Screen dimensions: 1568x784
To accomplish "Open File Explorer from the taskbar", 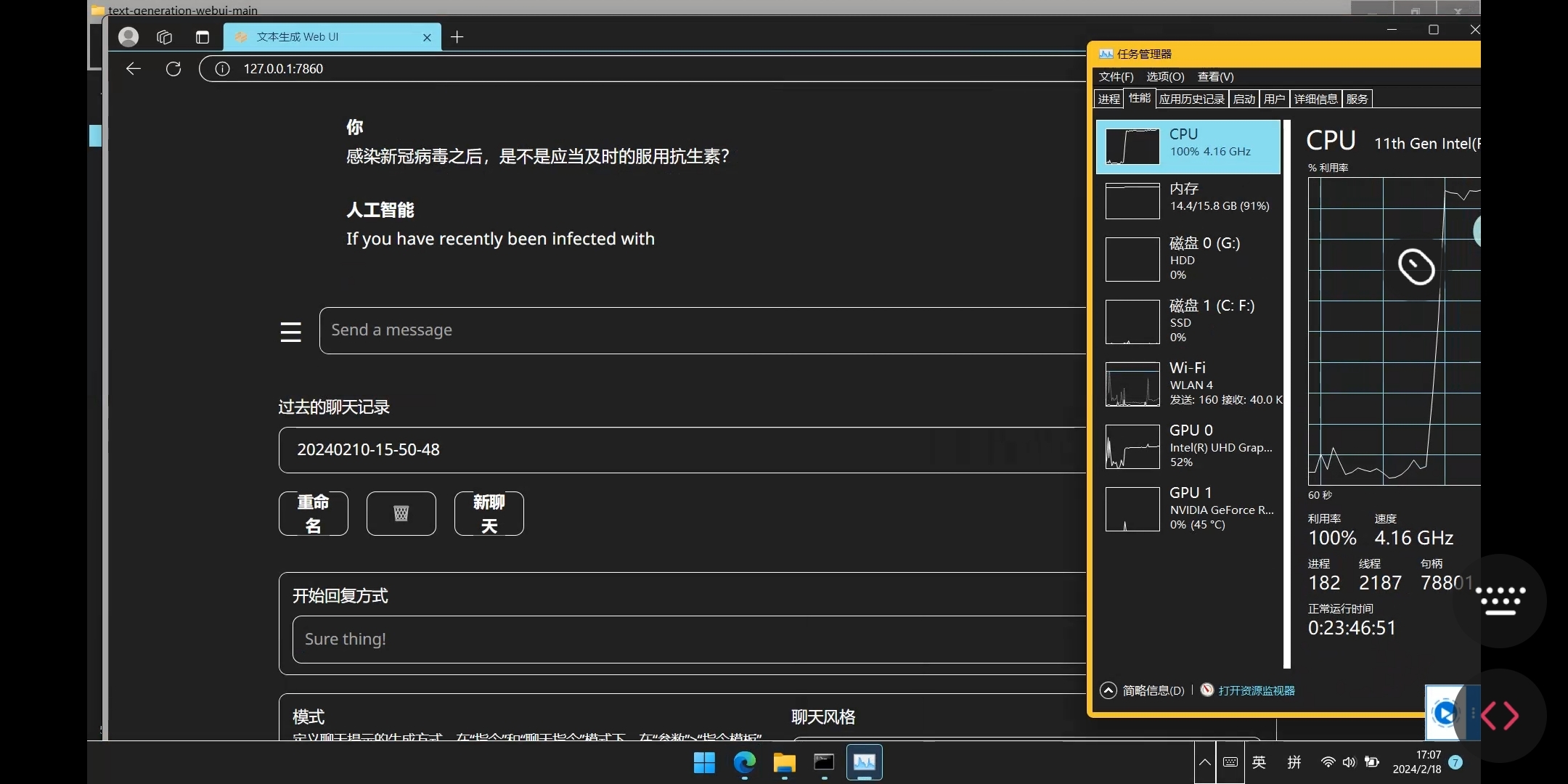I will tap(784, 762).
